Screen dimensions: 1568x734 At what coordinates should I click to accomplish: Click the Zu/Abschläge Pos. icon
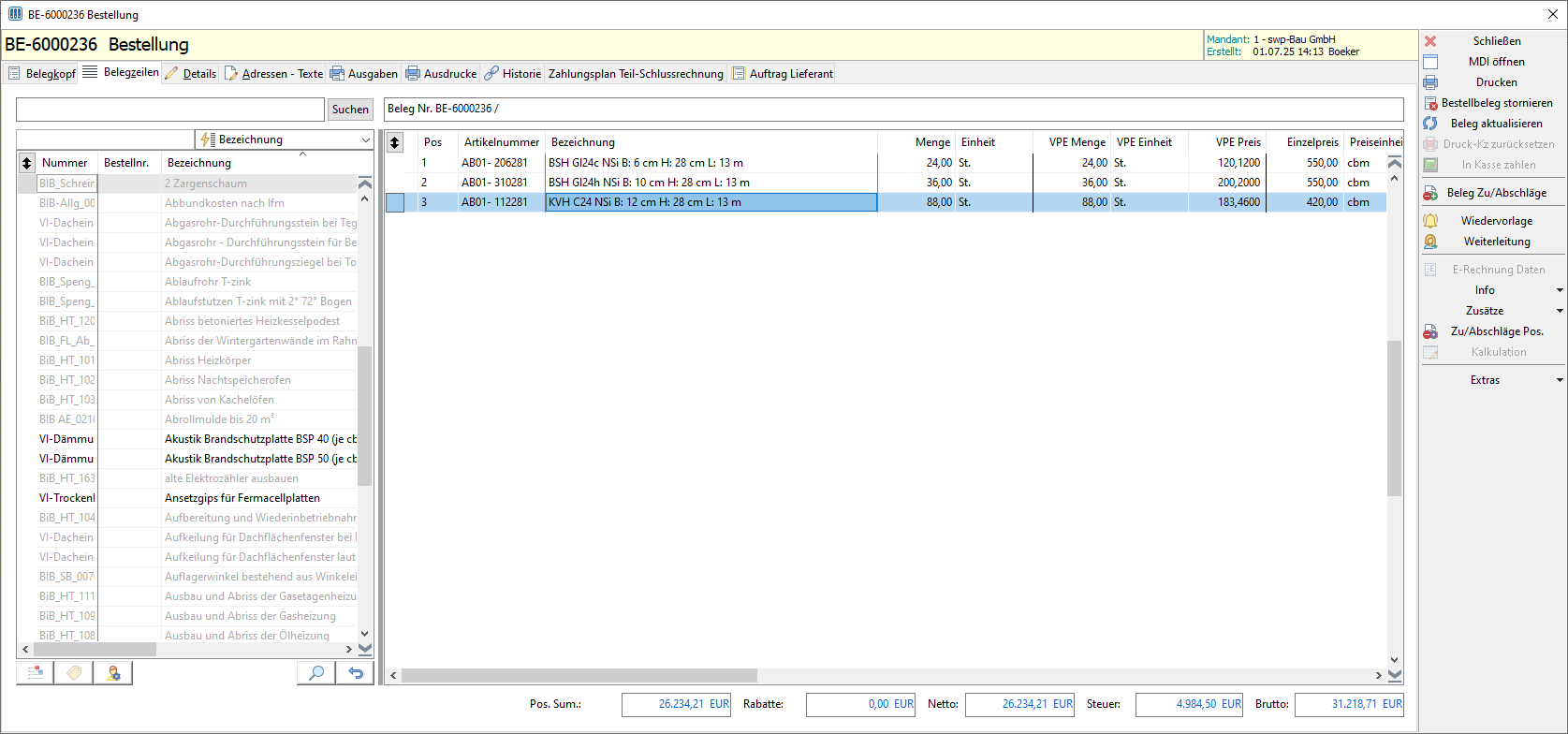click(x=1430, y=331)
